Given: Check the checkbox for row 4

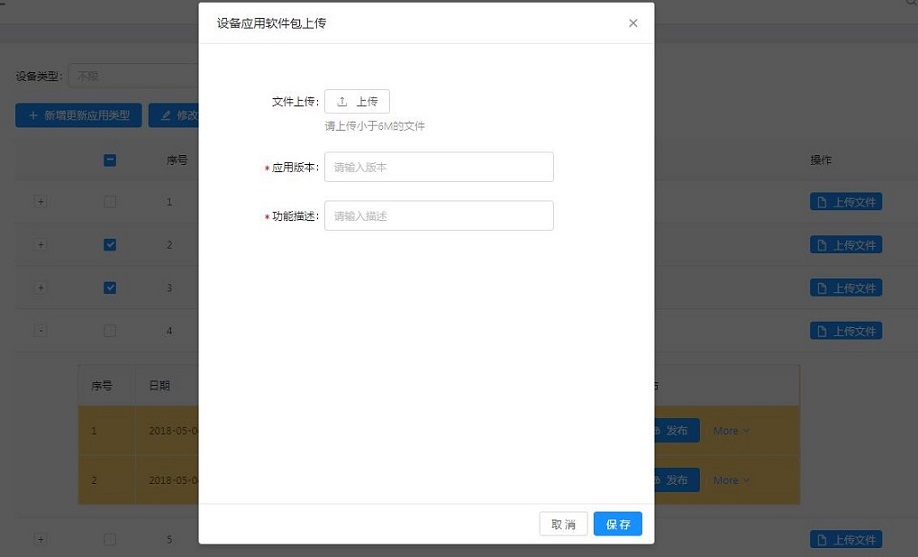Looking at the screenshot, I should pyautogui.click(x=109, y=331).
